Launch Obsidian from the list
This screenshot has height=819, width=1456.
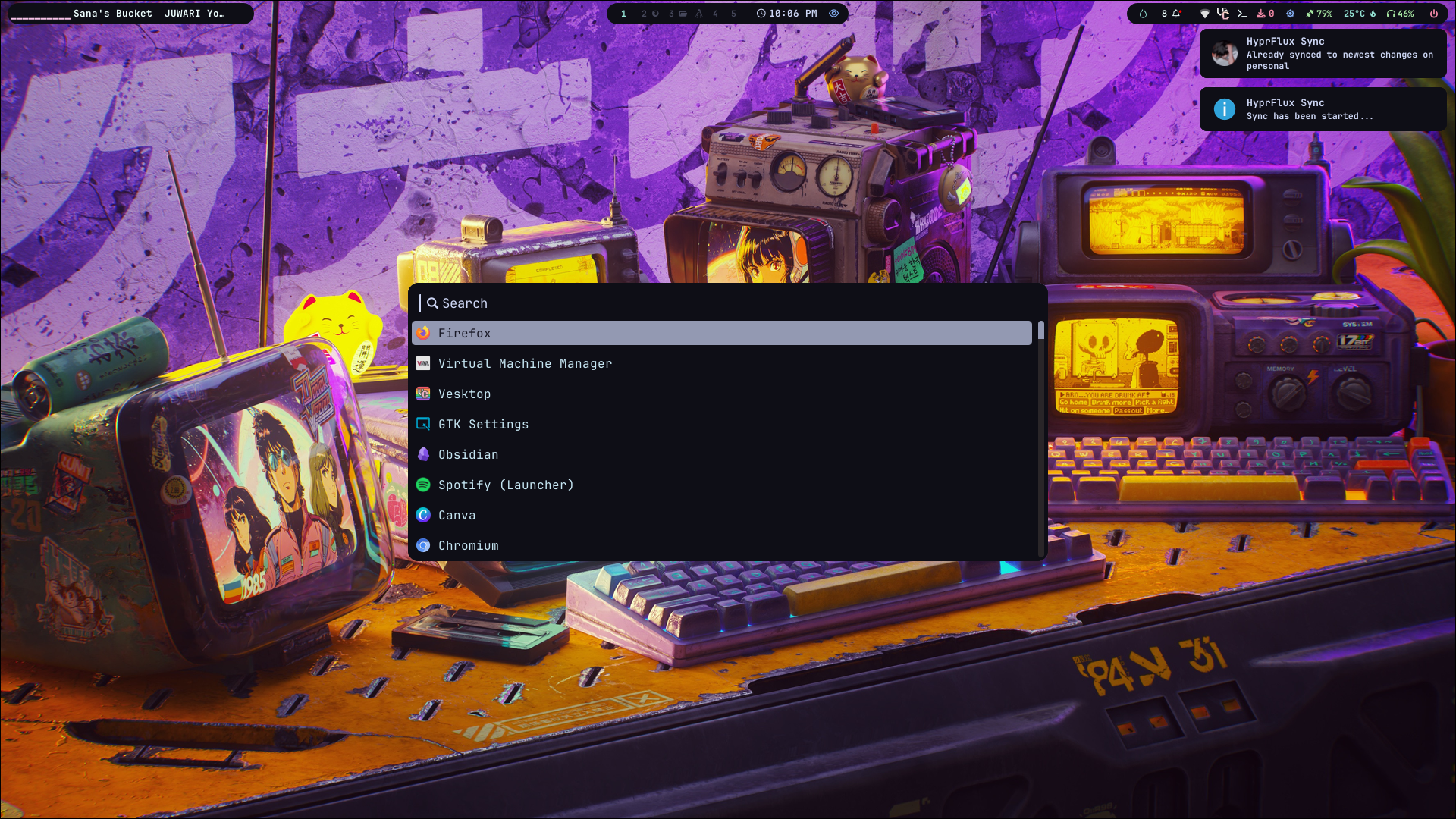[x=721, y=454]
